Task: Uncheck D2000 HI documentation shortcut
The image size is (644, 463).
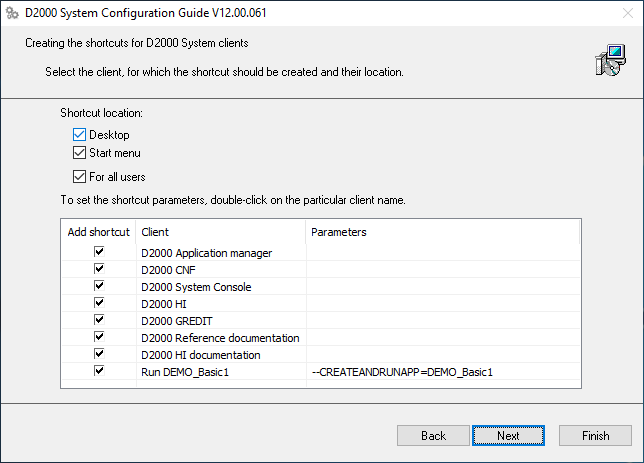Action: point(99,355)
